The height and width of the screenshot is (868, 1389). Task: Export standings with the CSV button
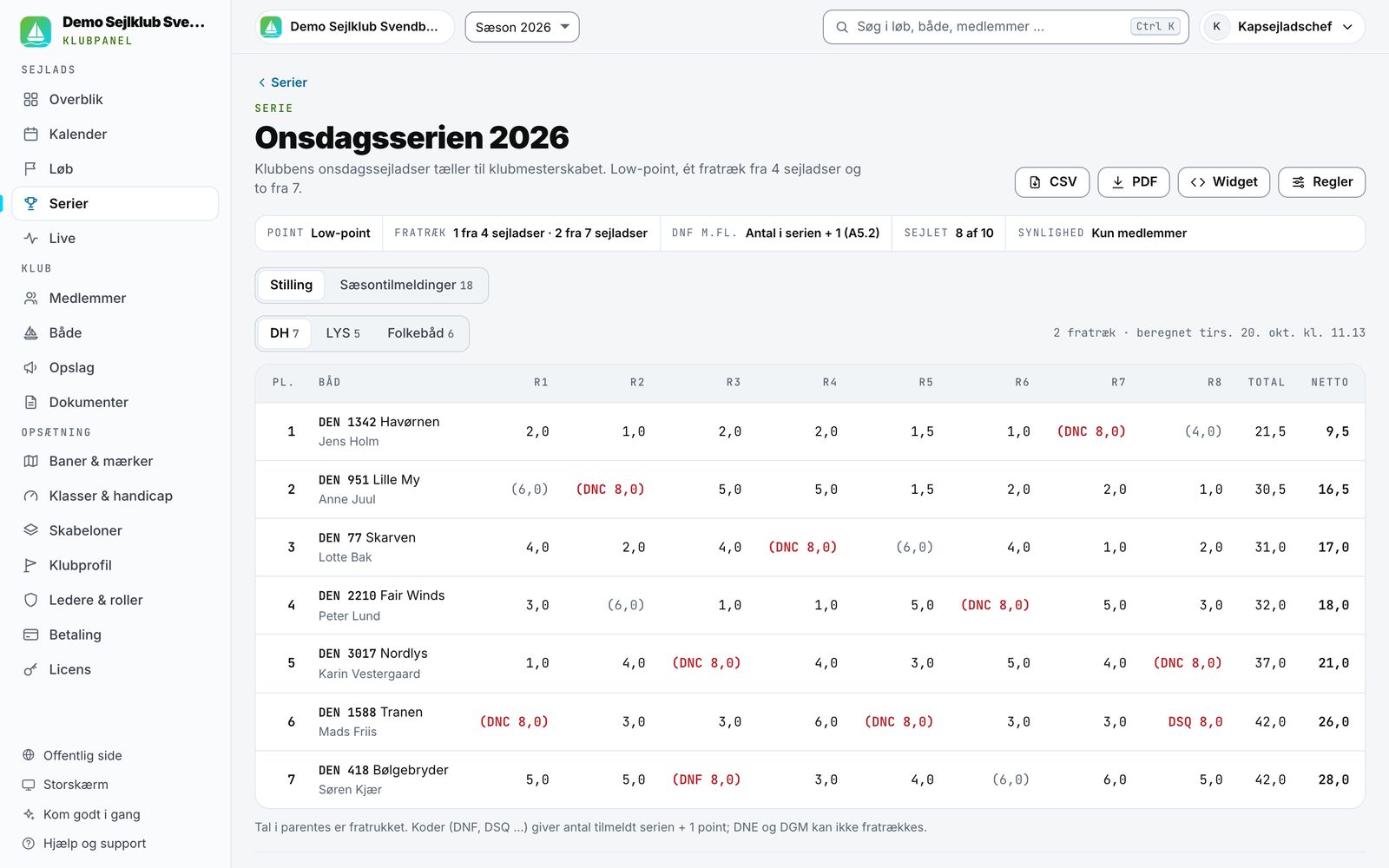(x=1052, y=182)
